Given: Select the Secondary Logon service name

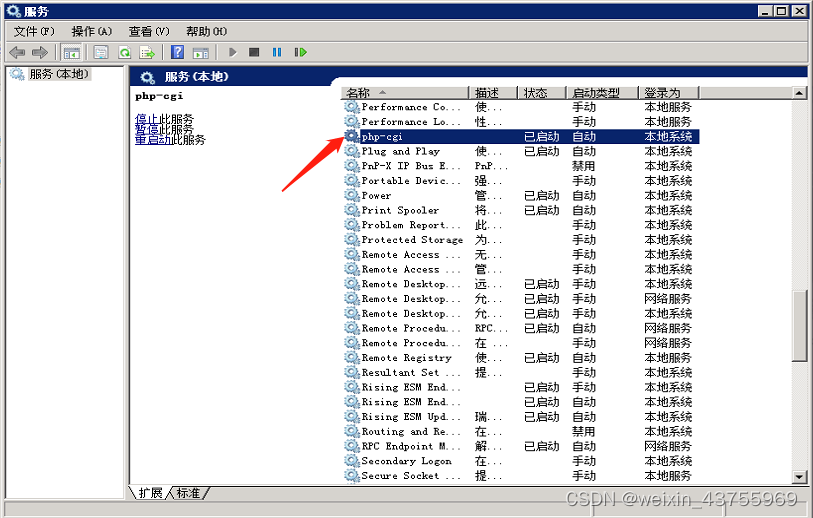Looking at the screenshot, I should 406,461.
